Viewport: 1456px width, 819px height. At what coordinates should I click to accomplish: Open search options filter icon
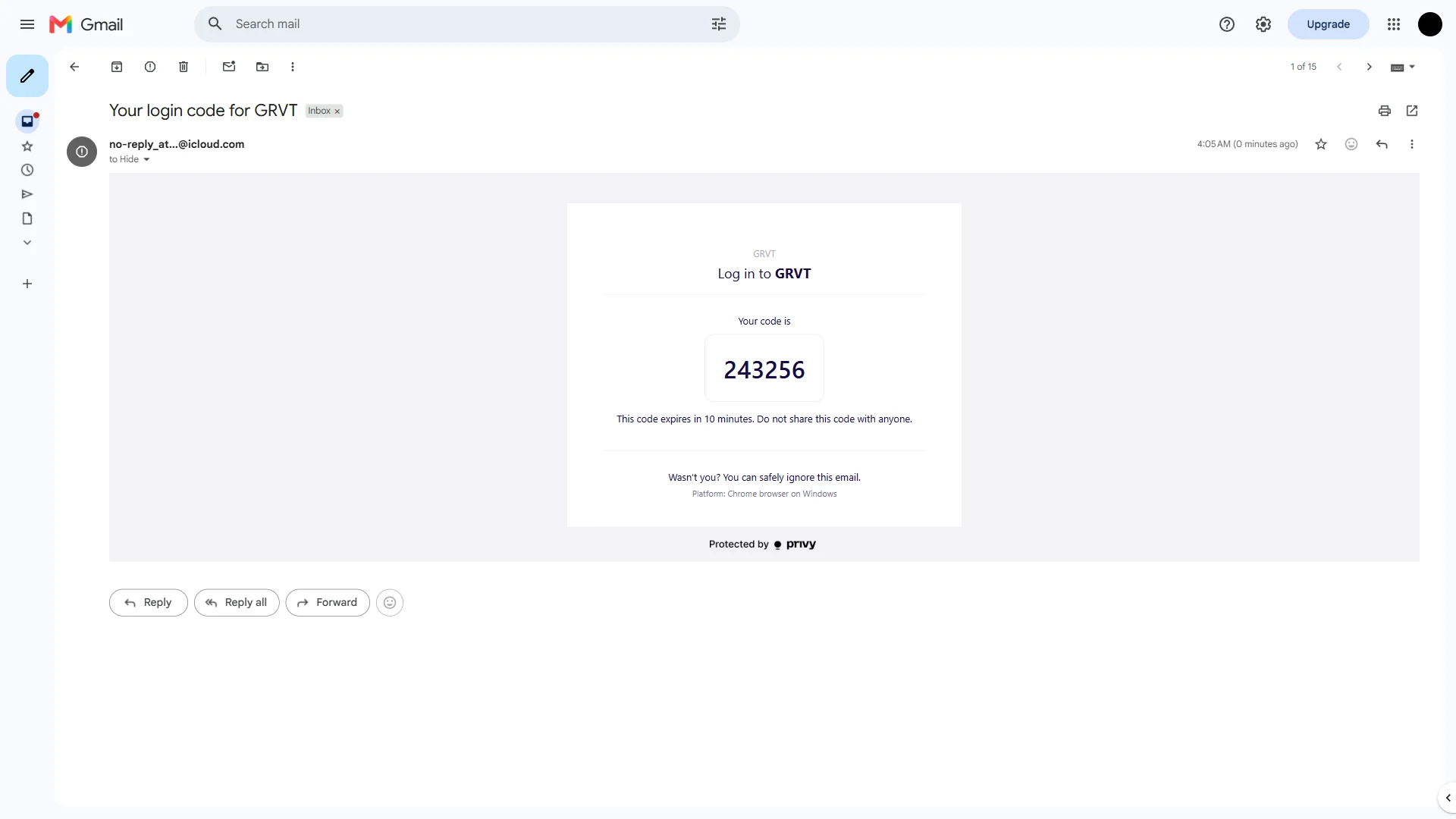tap(718, 24)
